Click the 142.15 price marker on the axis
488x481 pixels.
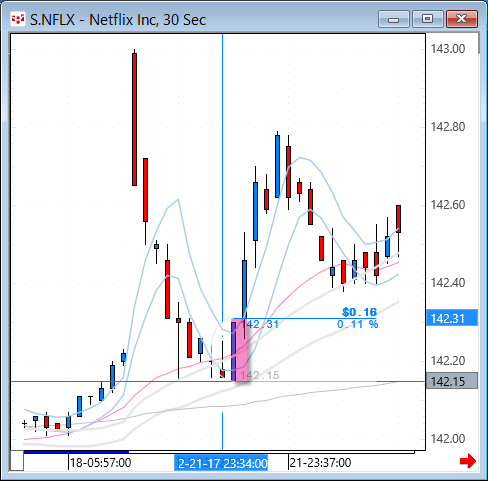pyautogui.click(x=452, y=381)
